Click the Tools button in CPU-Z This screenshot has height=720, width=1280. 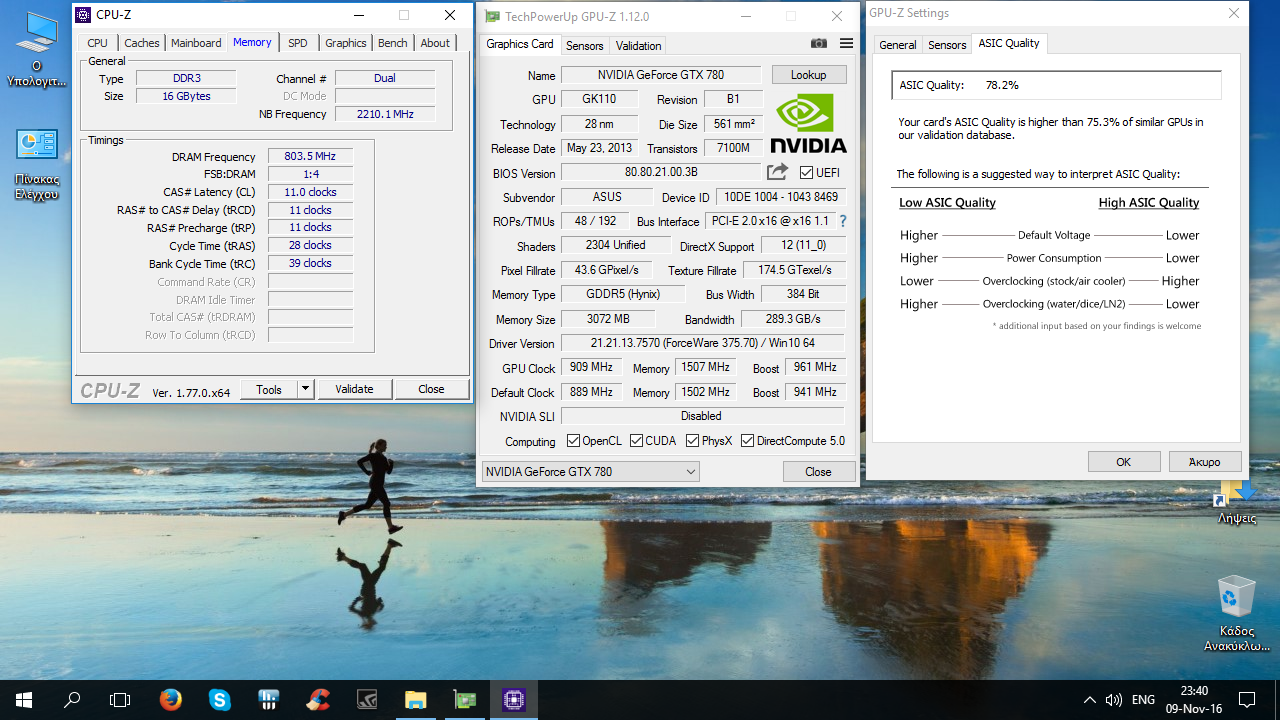(x=269, y=390)
